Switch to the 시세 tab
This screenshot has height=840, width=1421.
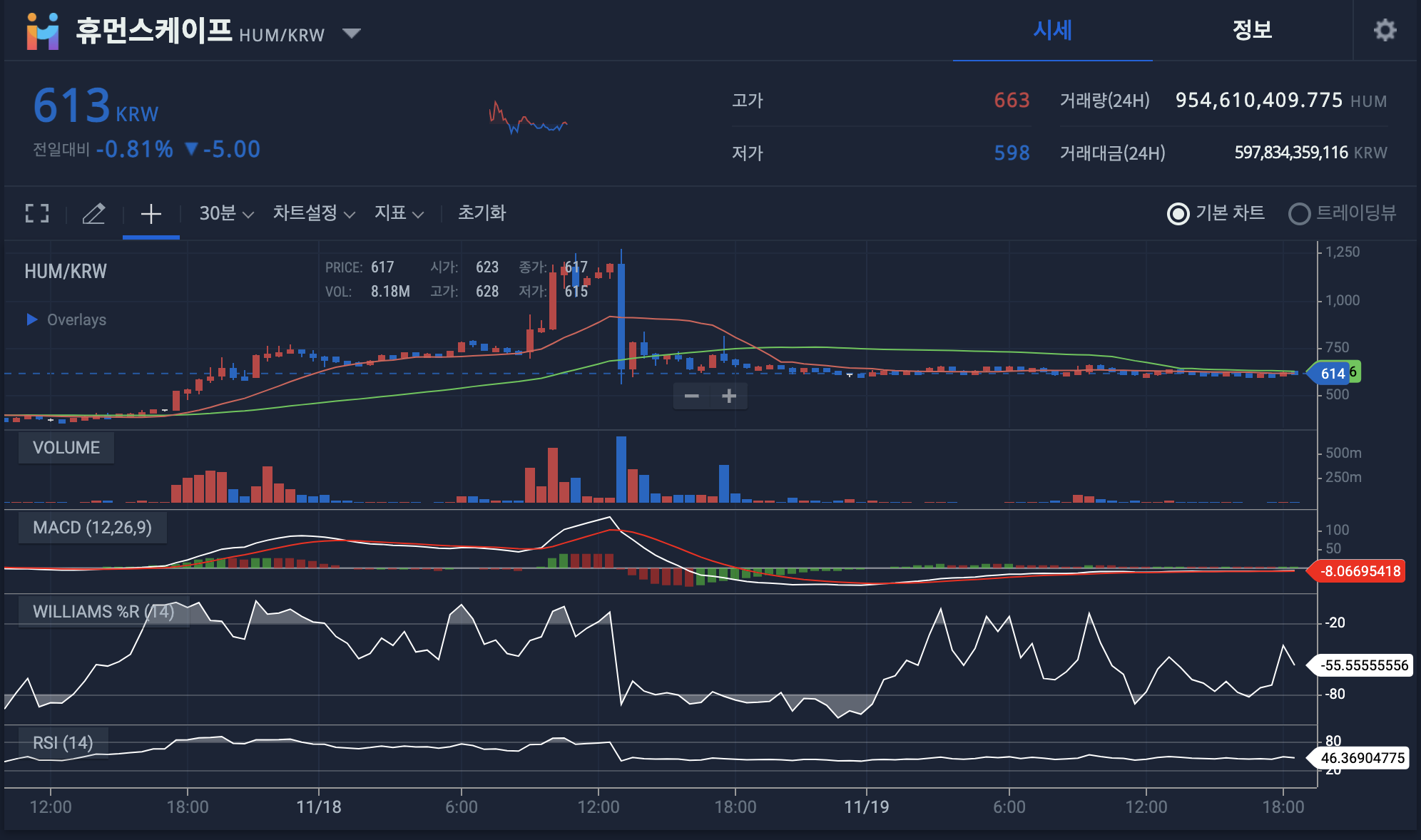coord(1052,30)
